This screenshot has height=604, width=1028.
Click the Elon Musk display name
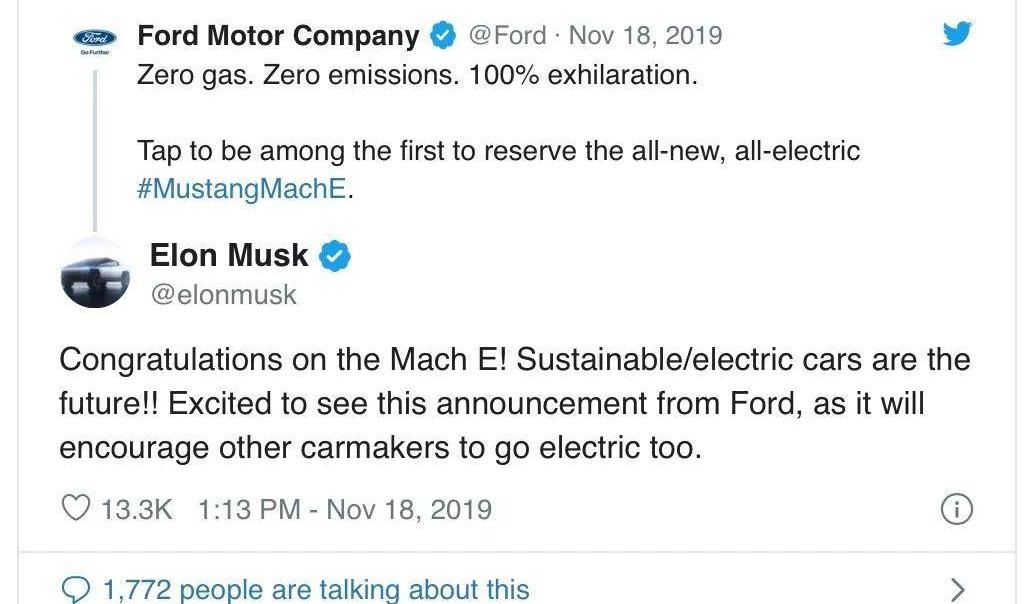[x=229, y=255]
